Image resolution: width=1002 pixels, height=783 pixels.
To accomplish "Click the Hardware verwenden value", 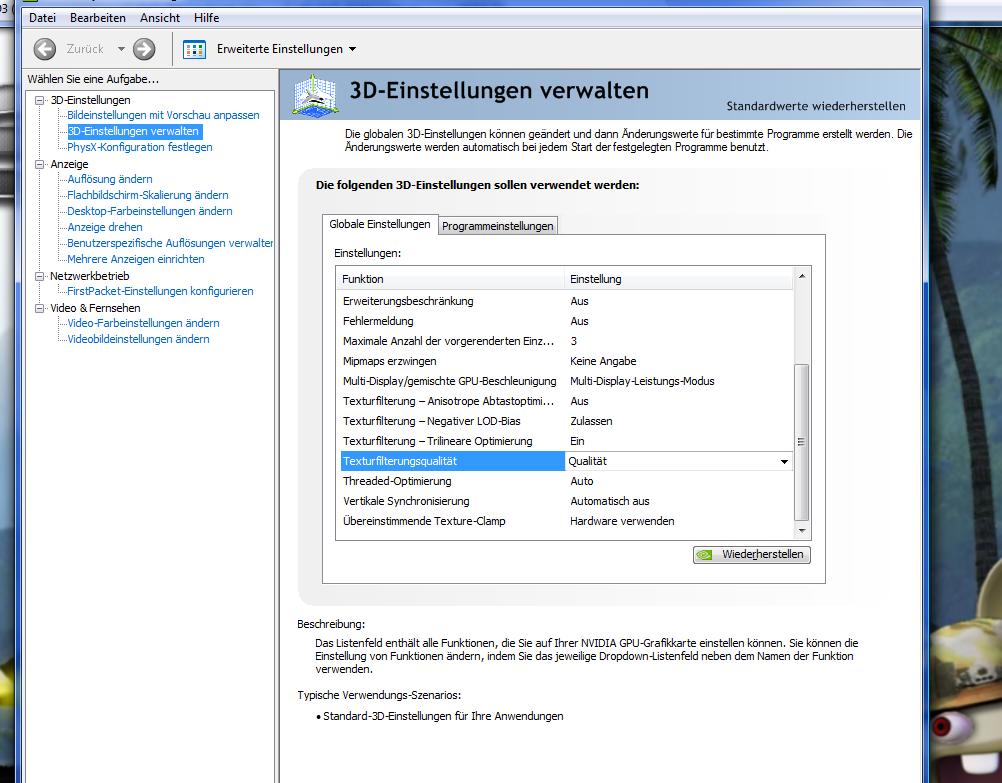I will [622, 522].
